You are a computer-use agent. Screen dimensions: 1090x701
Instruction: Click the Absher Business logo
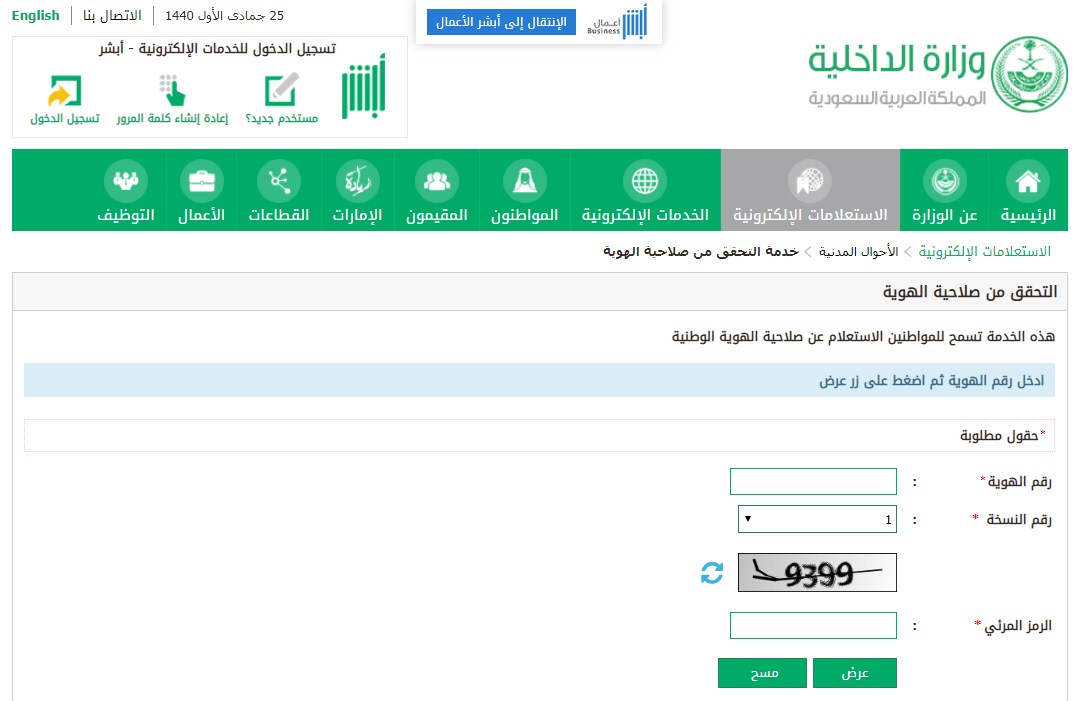point(617,22)
